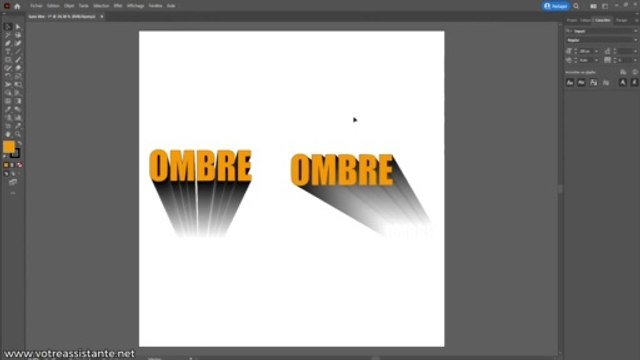The width and height of the screenshot is (640, 360).
Task: Select the Gradient tool
Action: click(18, 101)
